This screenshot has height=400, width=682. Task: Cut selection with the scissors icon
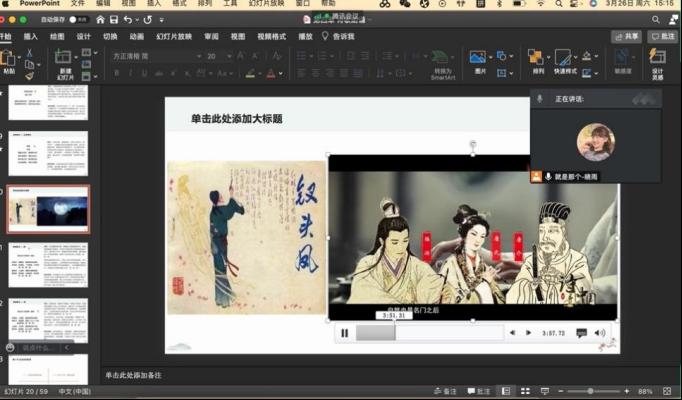[30, 53]
